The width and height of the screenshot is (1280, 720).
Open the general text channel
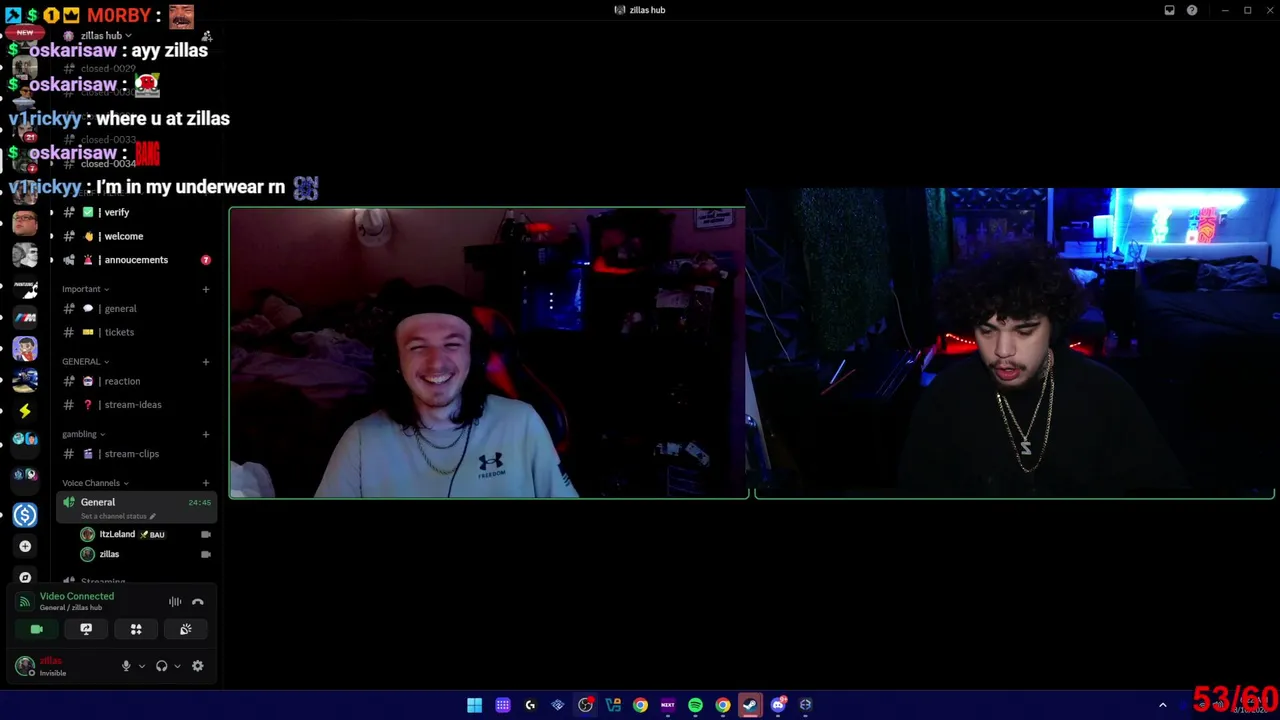136,309
